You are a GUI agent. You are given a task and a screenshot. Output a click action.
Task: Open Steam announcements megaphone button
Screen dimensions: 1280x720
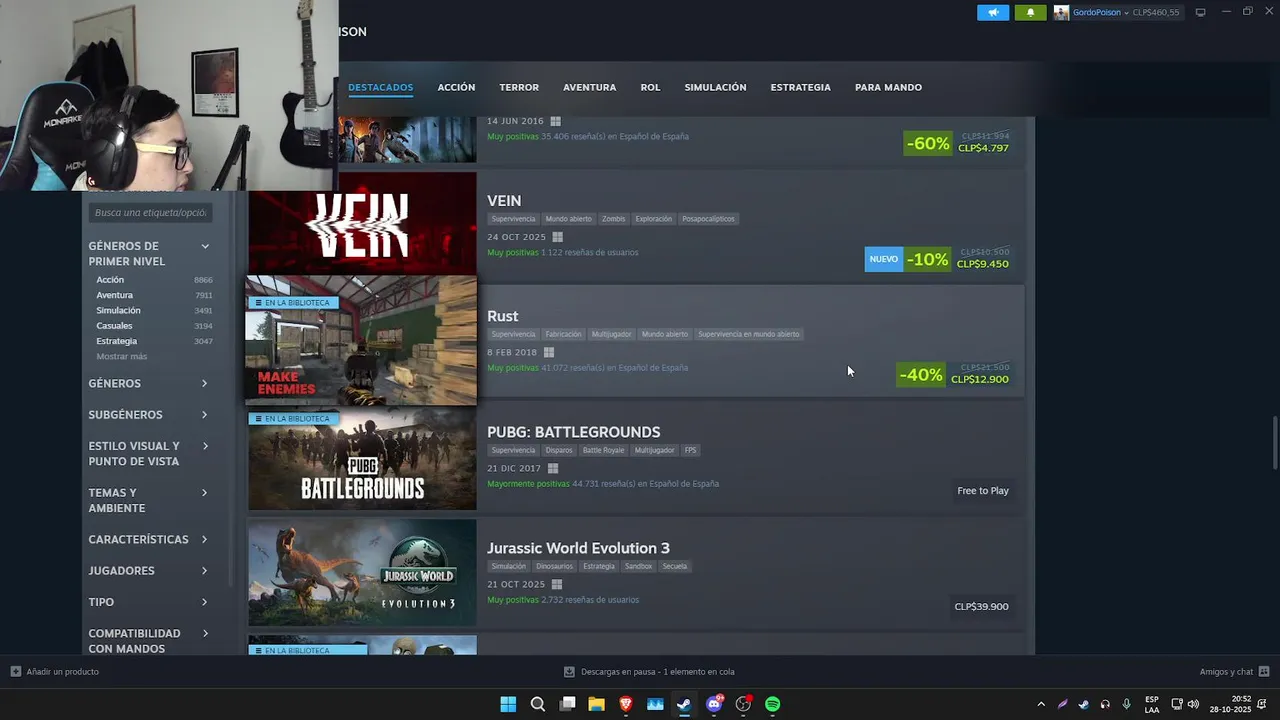tap(993, 12)
